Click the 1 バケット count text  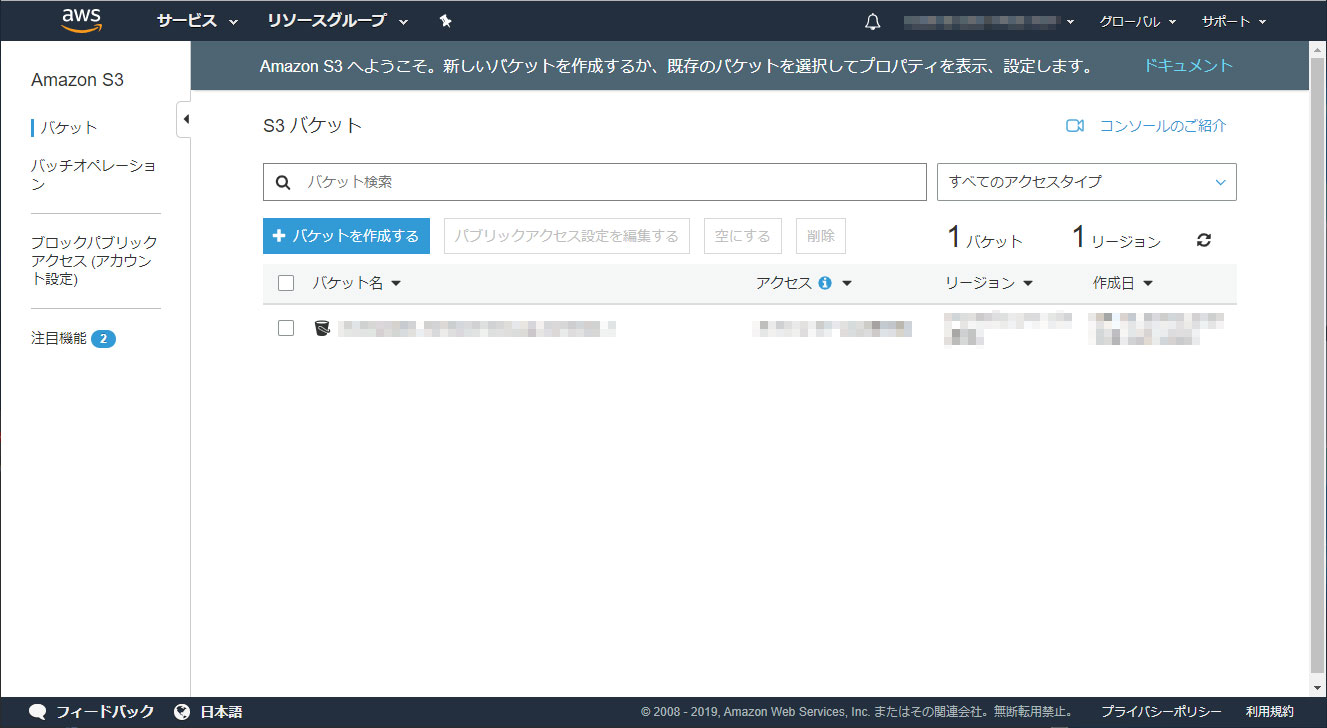(985, 239)
